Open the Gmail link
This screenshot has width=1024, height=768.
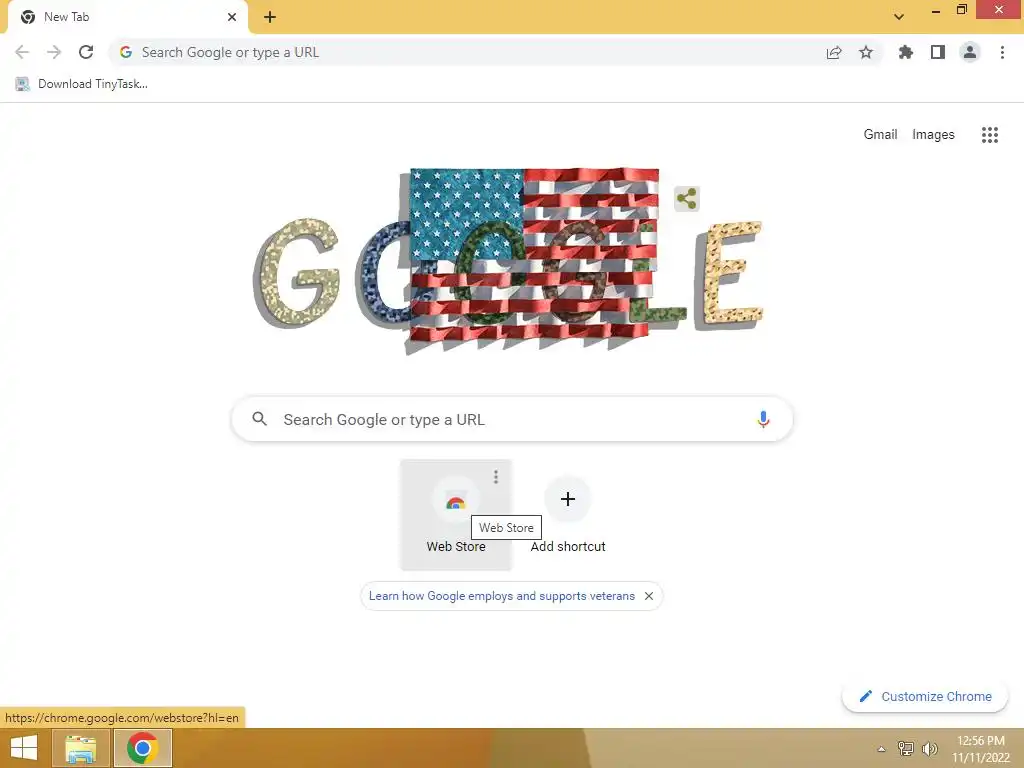click(x=880, y=135)
